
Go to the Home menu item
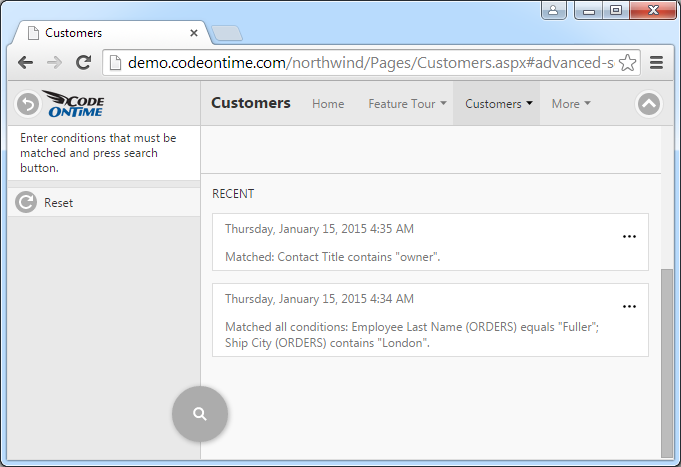(328, 104)
